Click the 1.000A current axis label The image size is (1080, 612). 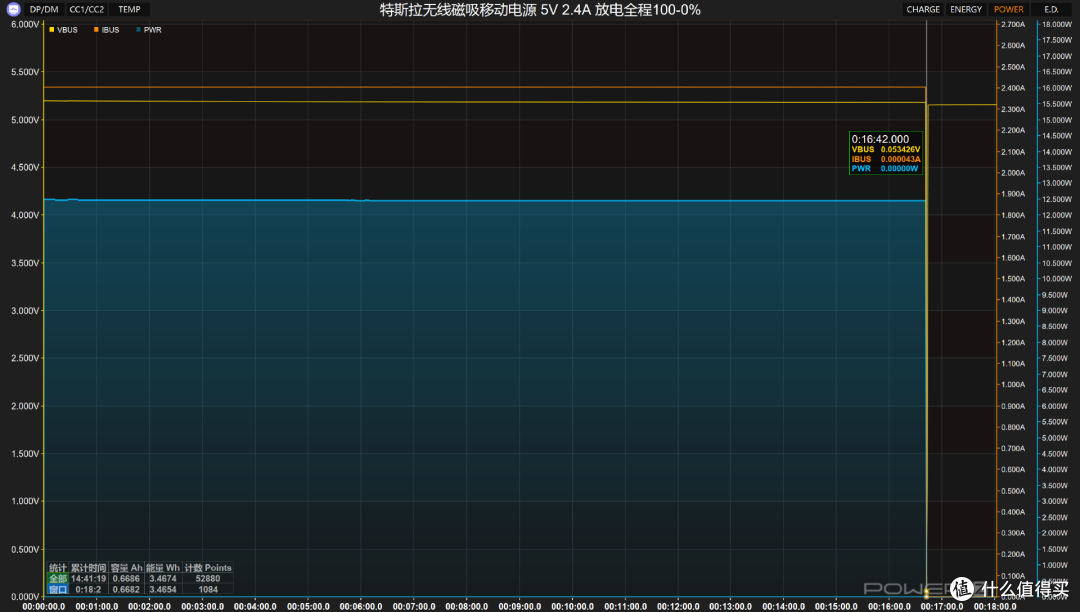(1012, 385)
